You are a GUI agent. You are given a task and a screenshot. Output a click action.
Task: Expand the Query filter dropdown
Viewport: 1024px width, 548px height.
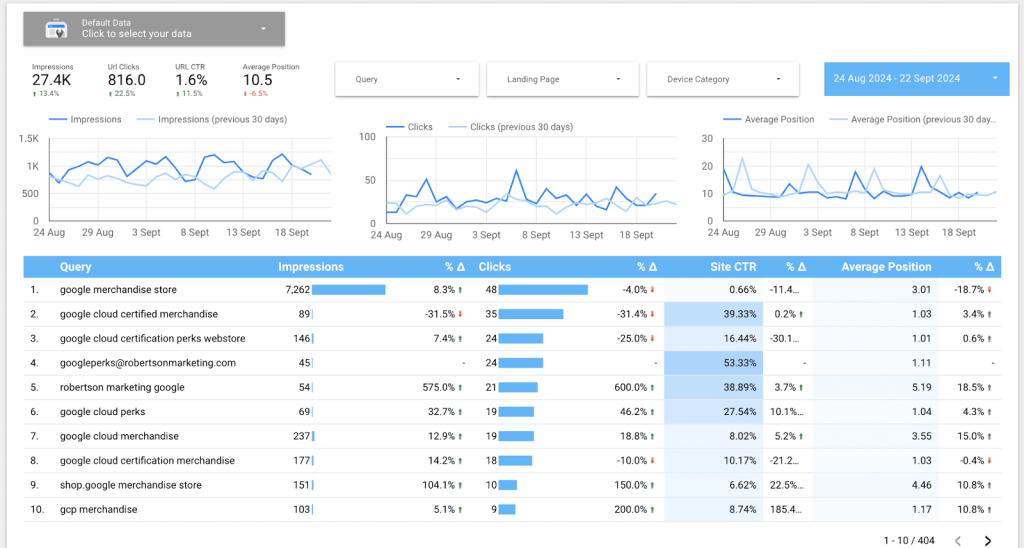407,79
